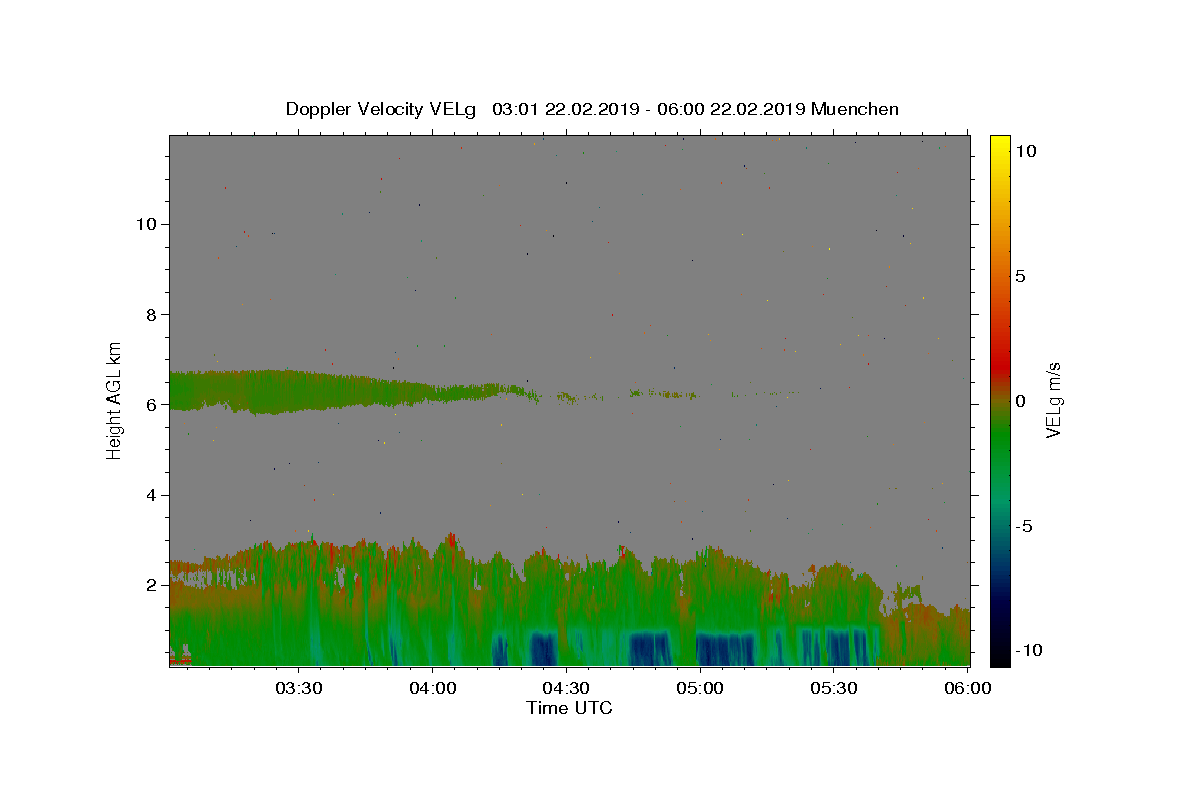
Task: Click the '04:00' time tick label
Action: [433, 688]
